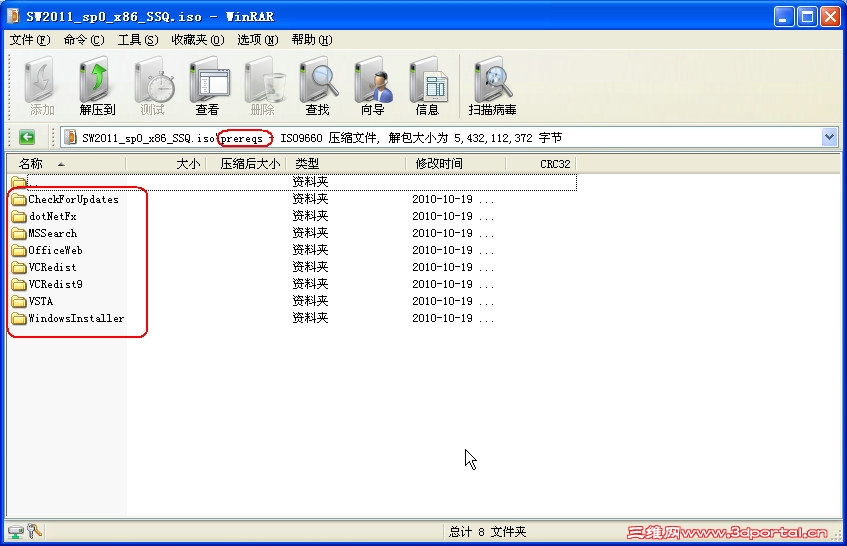Select the WindowsInstaller folder icon

[19, 319]
